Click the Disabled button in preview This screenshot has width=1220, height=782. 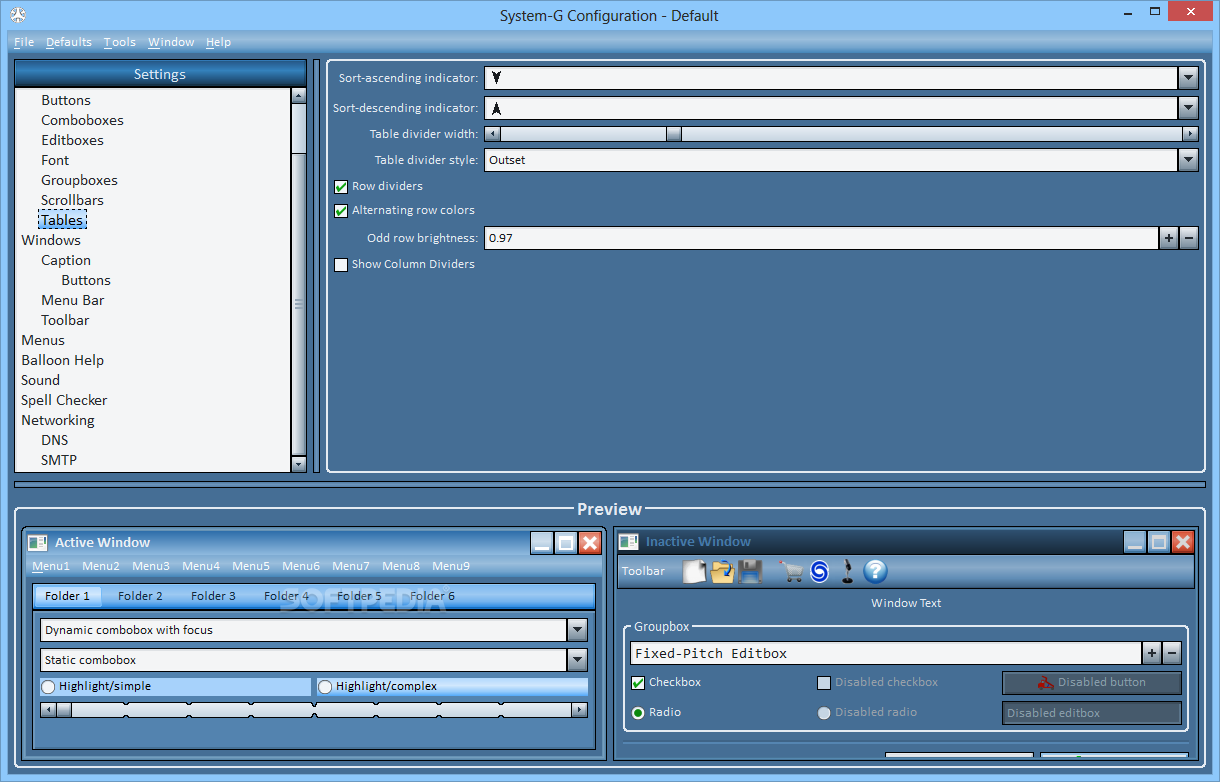1092,683
